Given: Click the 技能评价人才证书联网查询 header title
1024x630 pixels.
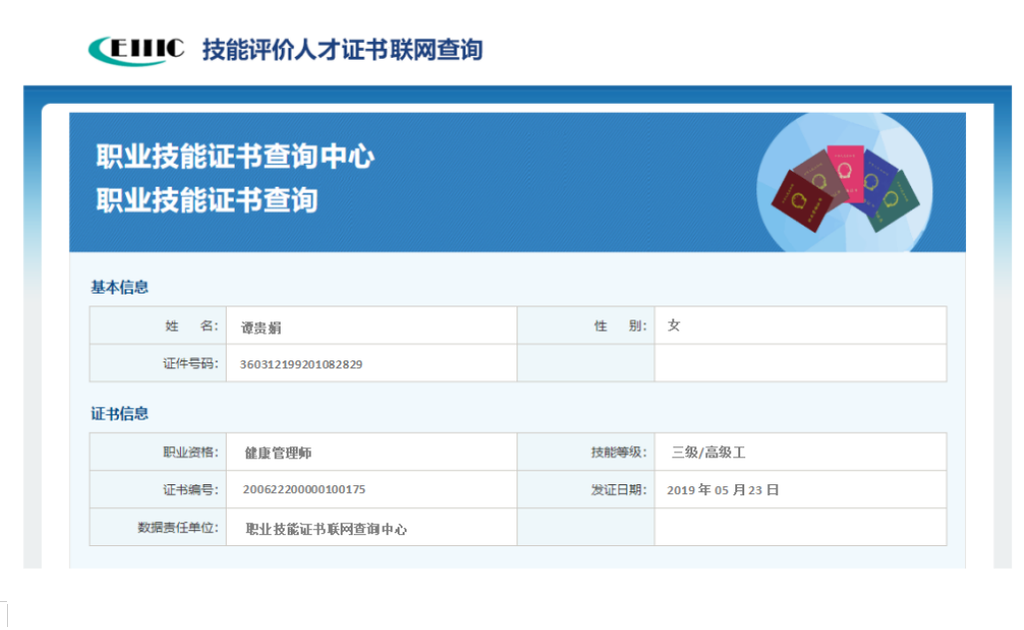Looking at the screenshot, I should pyautogui.click(x=342, y=49).
